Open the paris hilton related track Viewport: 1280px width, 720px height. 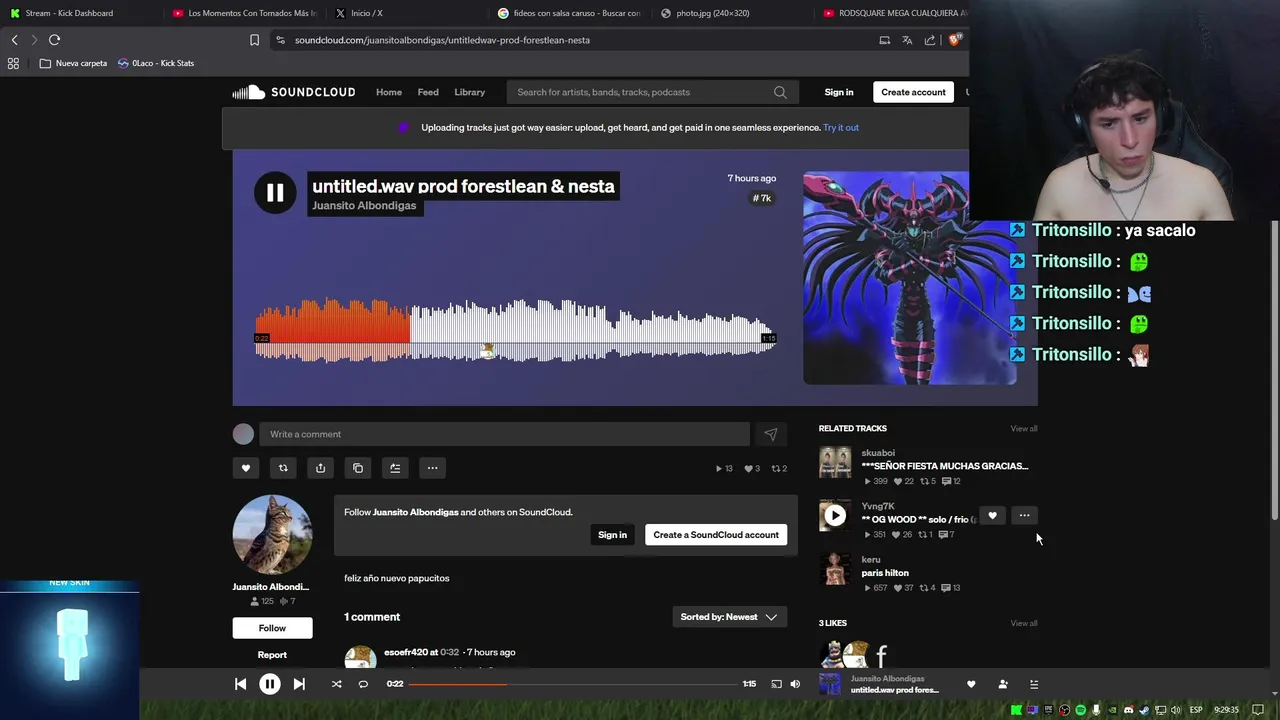885,573
